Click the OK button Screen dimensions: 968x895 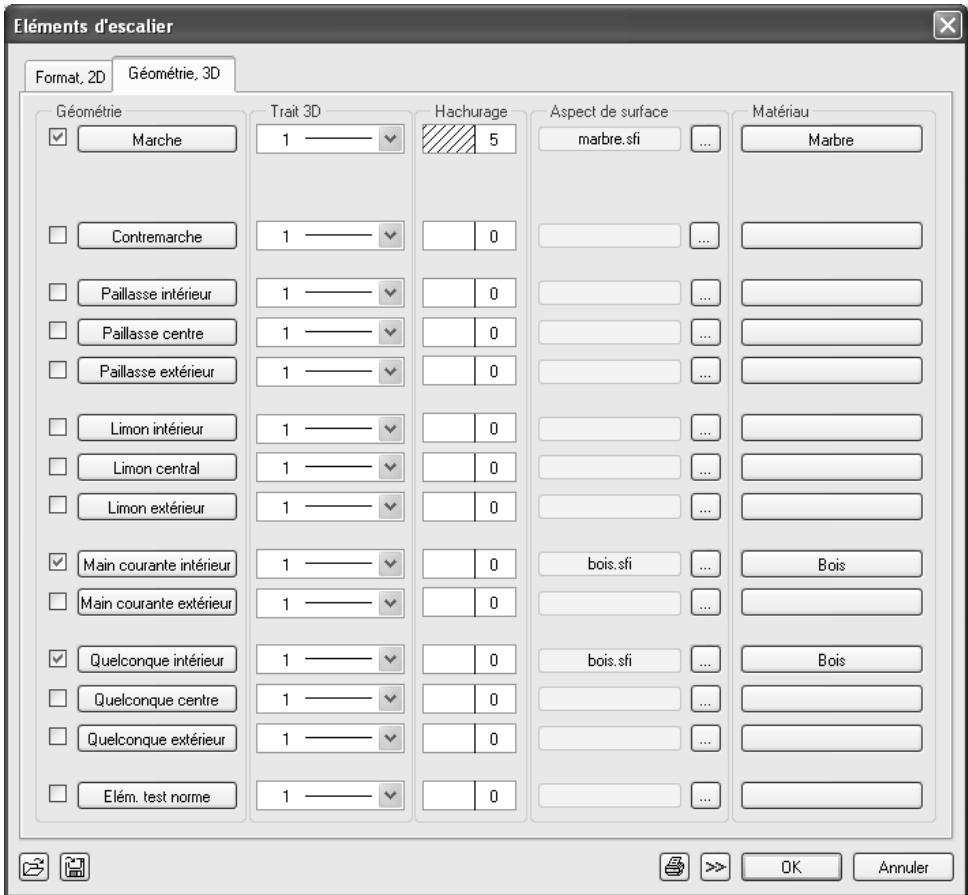click(791, 867)
